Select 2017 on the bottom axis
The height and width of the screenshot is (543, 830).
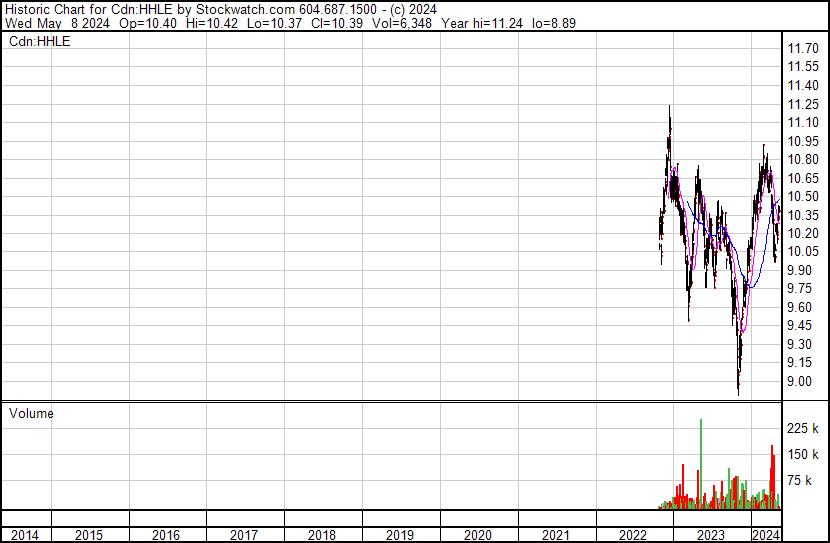(x=245, y=535)
